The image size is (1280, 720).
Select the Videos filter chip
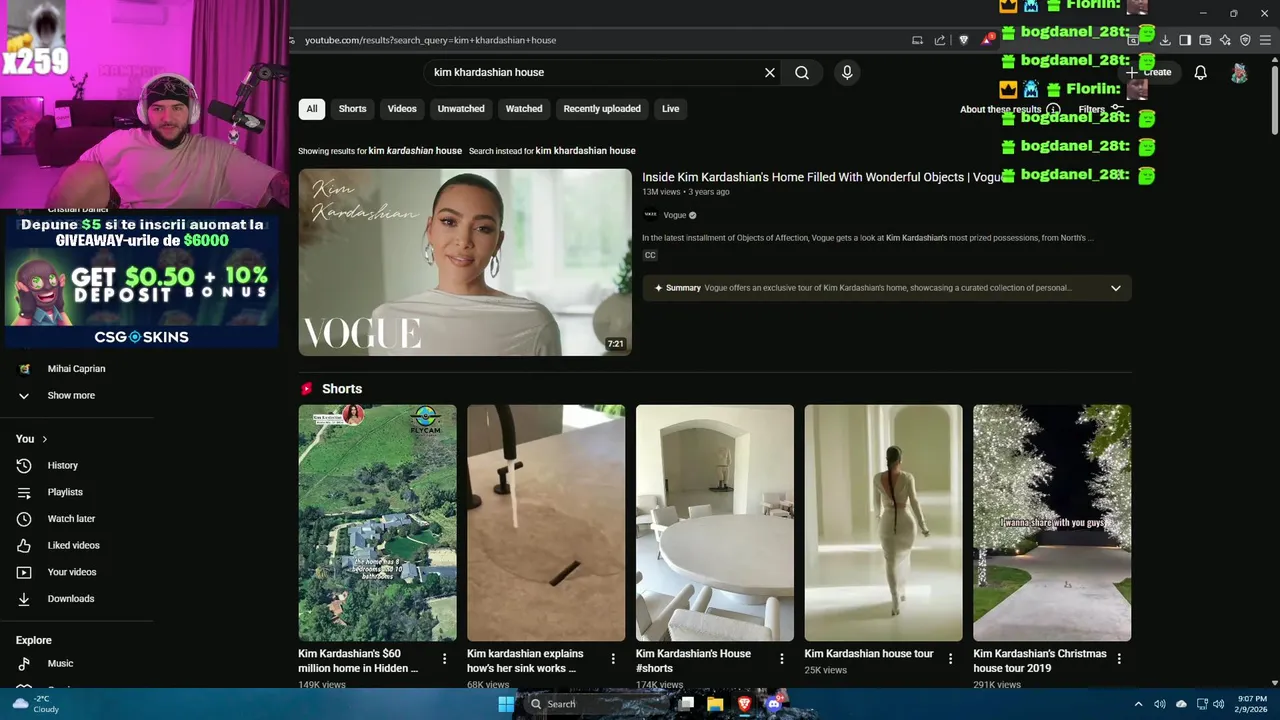pyautogui.click(x=402, y=109)
